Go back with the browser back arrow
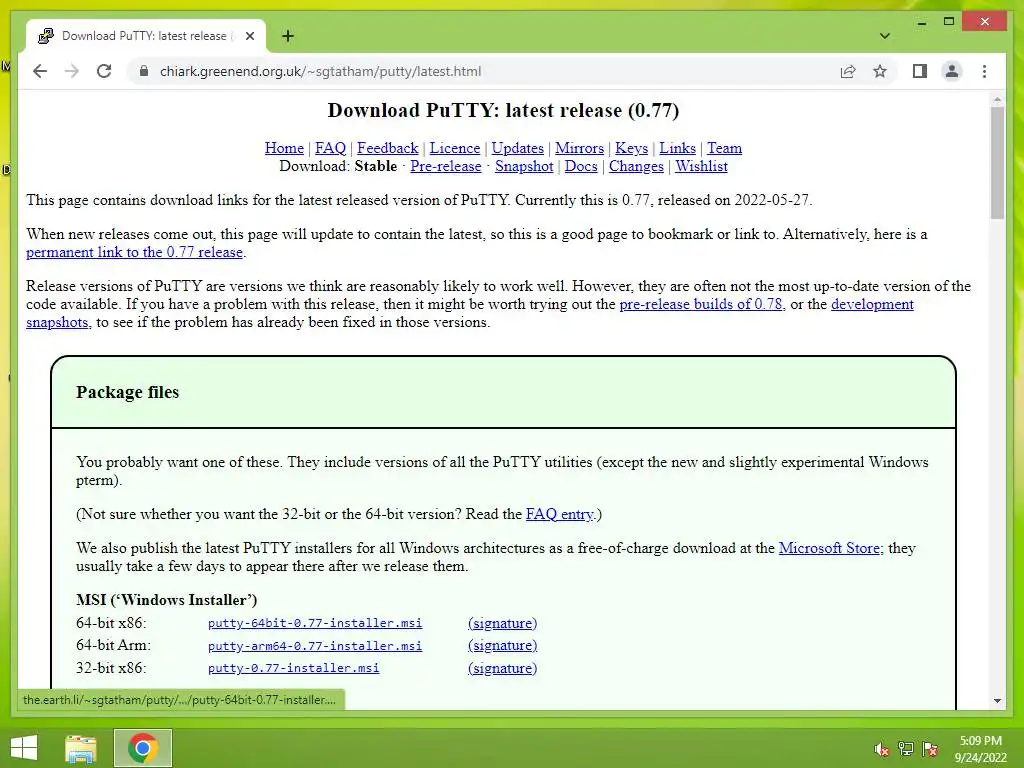Viewport: 1024px width, 768px height. (x=40, y=71)
